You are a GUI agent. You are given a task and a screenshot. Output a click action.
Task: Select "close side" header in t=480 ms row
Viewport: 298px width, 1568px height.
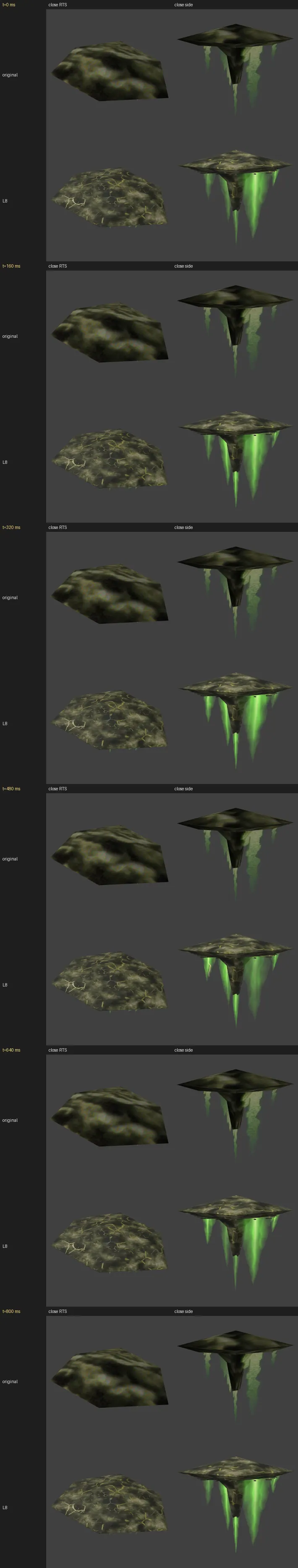(184, 788)
